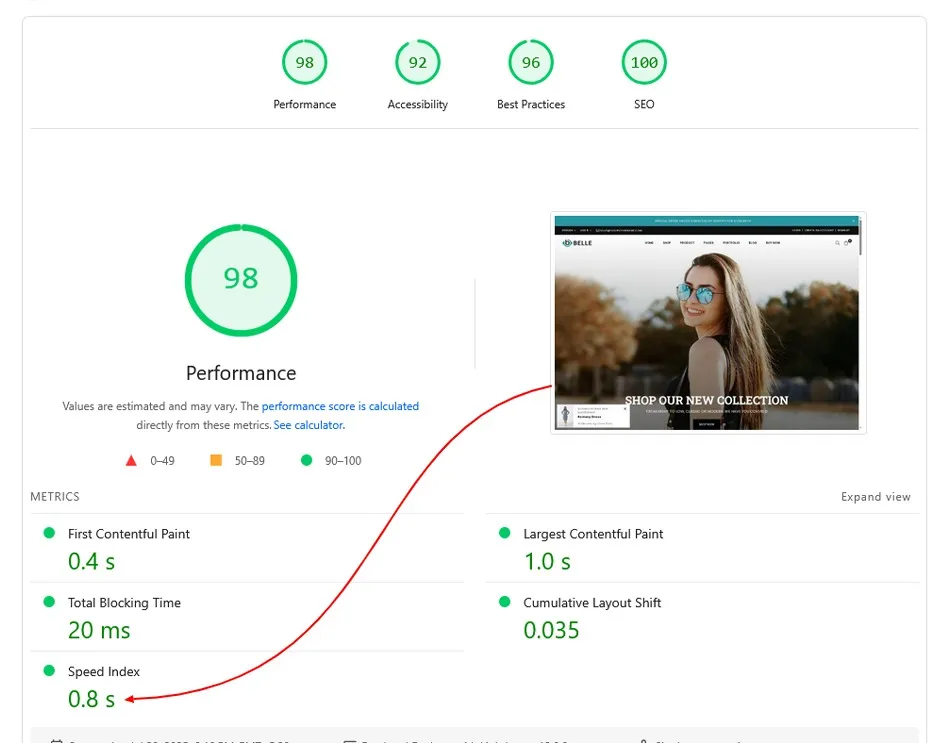
Task: Expand the First Contentful Paint metric
Action: pos(128,534)
